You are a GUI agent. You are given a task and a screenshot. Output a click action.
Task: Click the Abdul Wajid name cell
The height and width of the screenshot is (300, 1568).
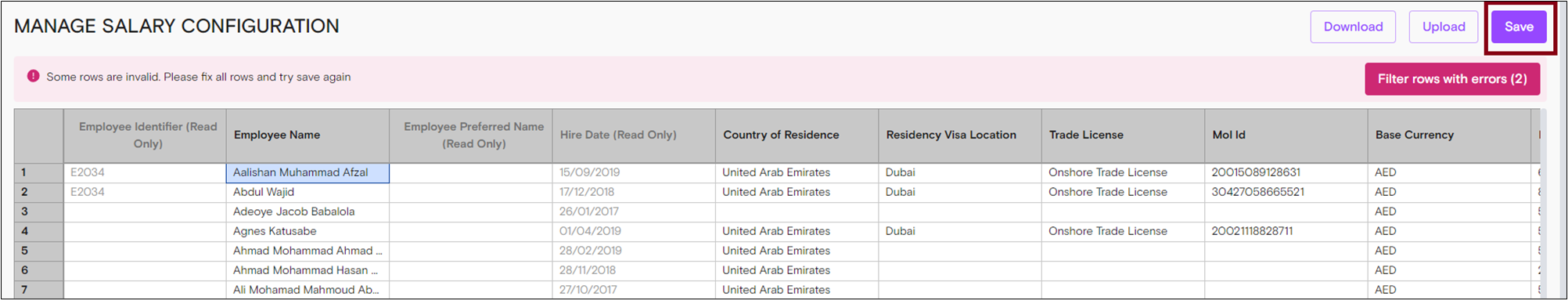[307, 192]
